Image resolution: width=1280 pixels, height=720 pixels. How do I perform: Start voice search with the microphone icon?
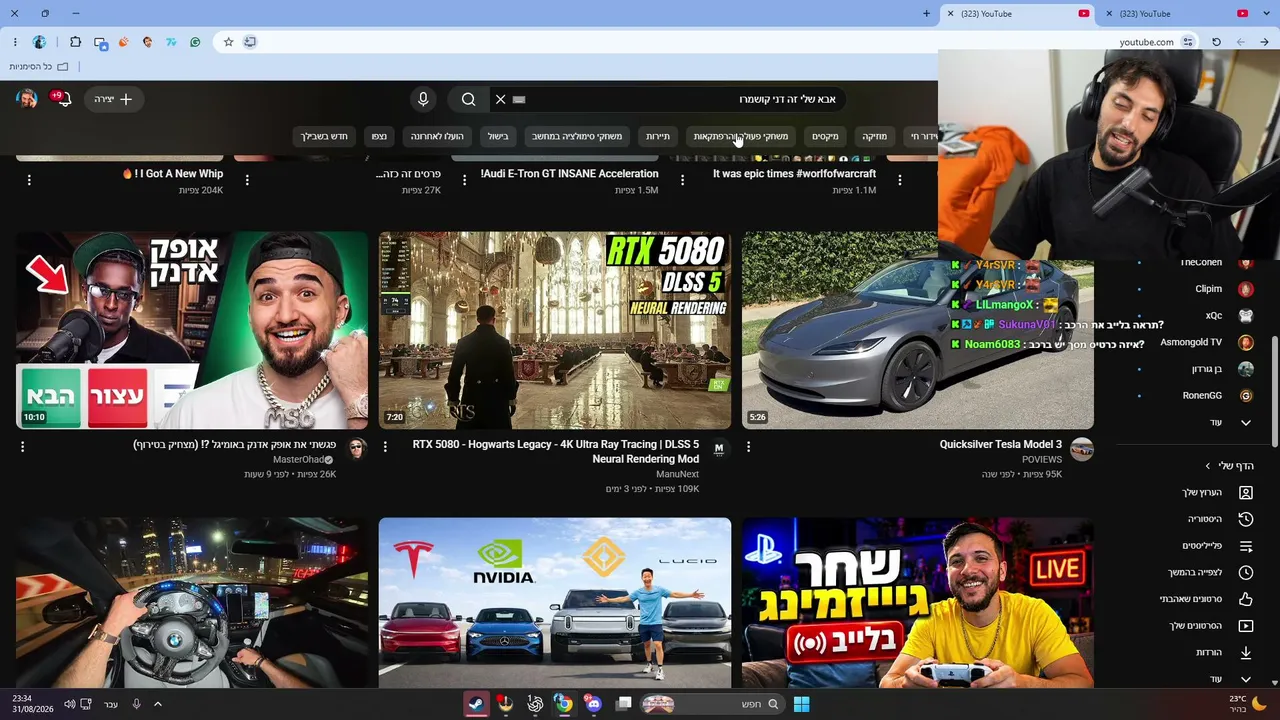pos(423,99)
